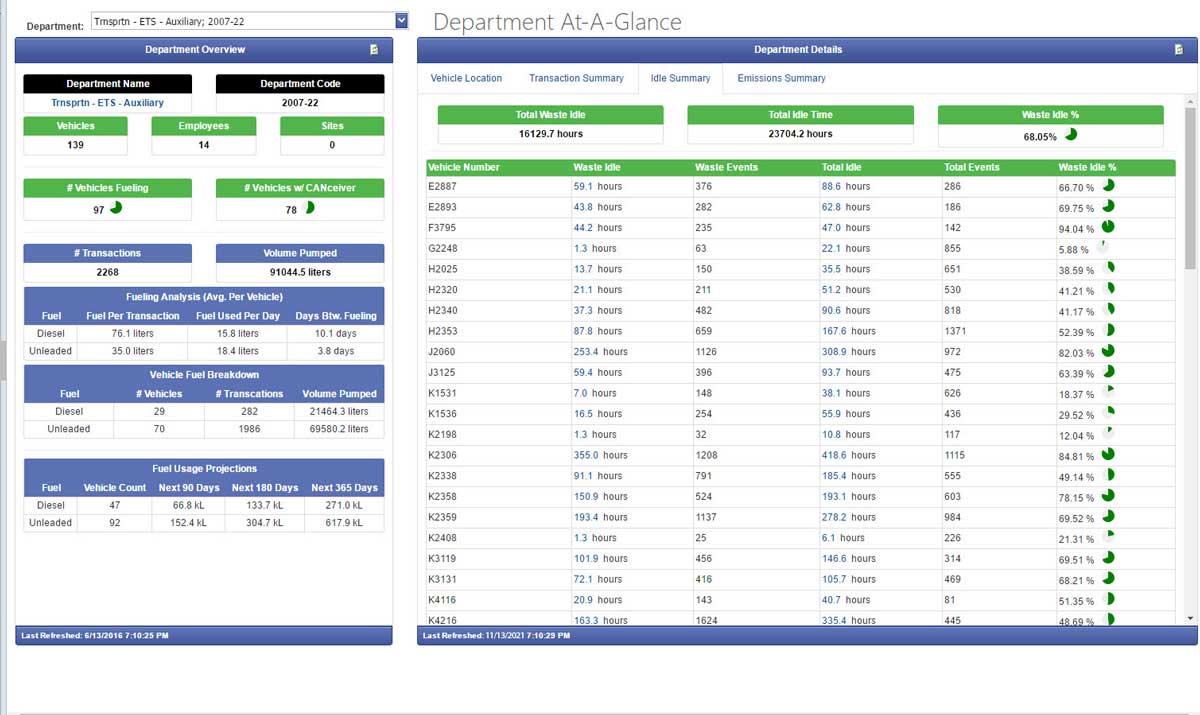Click the dropdown arrow beside the Department box
Screen dimensions: 1200x715
[402, 20]
